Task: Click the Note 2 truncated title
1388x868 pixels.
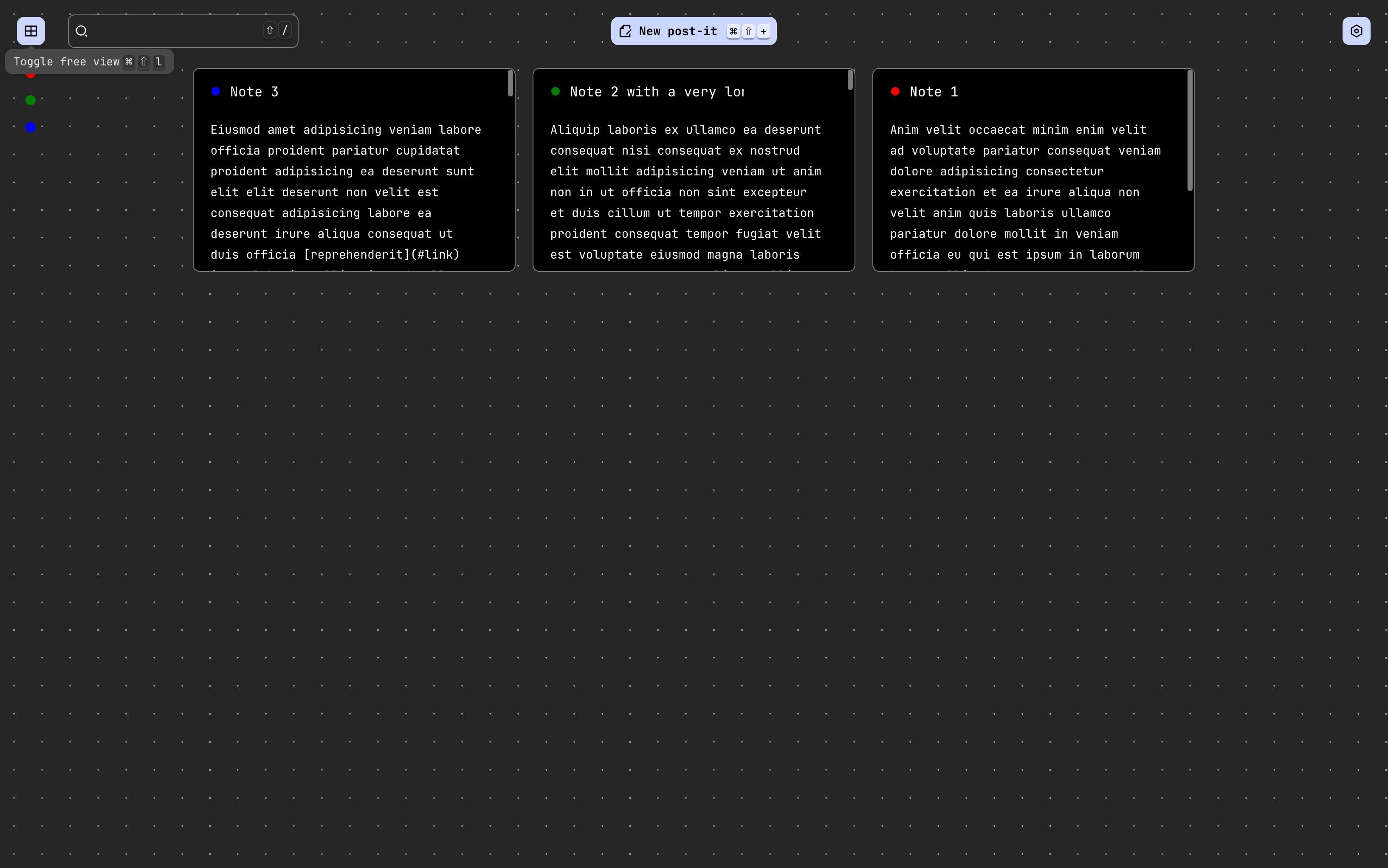Action: 657,92
